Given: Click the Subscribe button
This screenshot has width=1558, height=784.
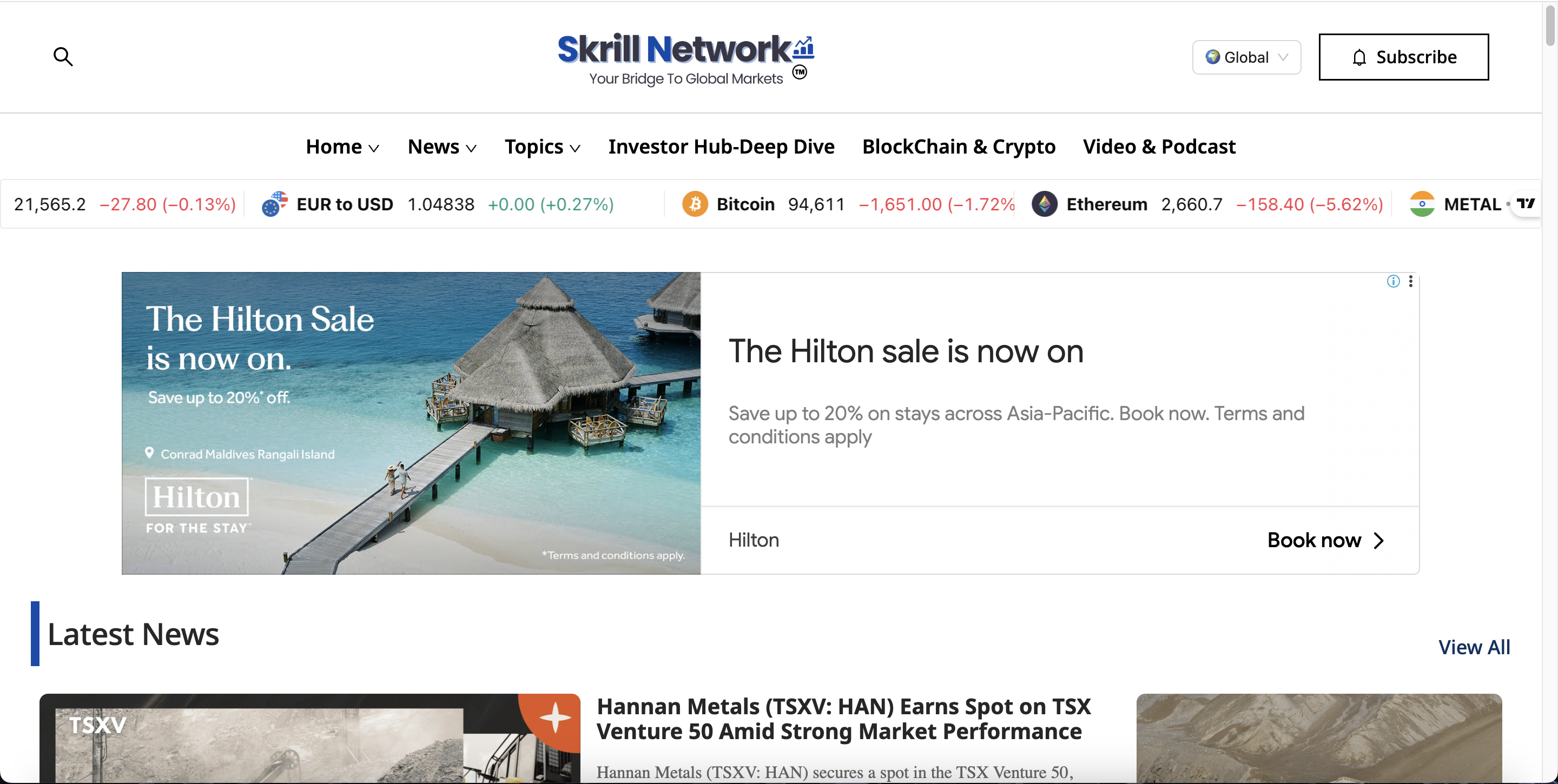Looking at the screenshot, I should [x=1403, y=57].
